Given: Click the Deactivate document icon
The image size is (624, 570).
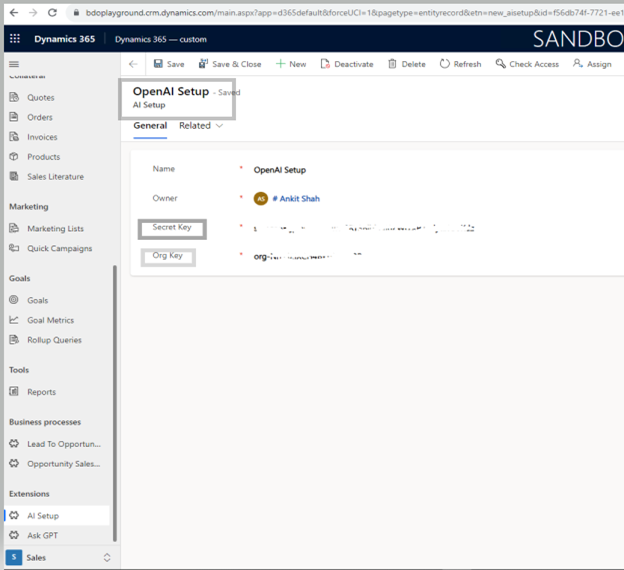Looking at the screenshot, I should coord(325,64).
